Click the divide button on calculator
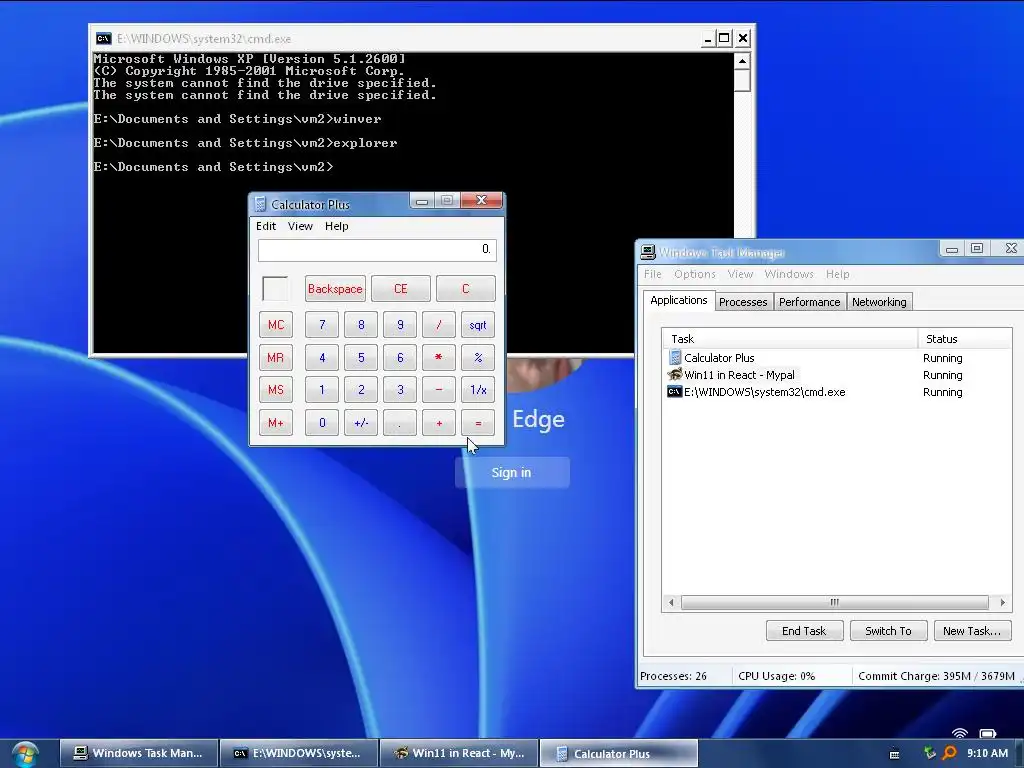Screen dimensions: 1024x768 click(439, 325)
